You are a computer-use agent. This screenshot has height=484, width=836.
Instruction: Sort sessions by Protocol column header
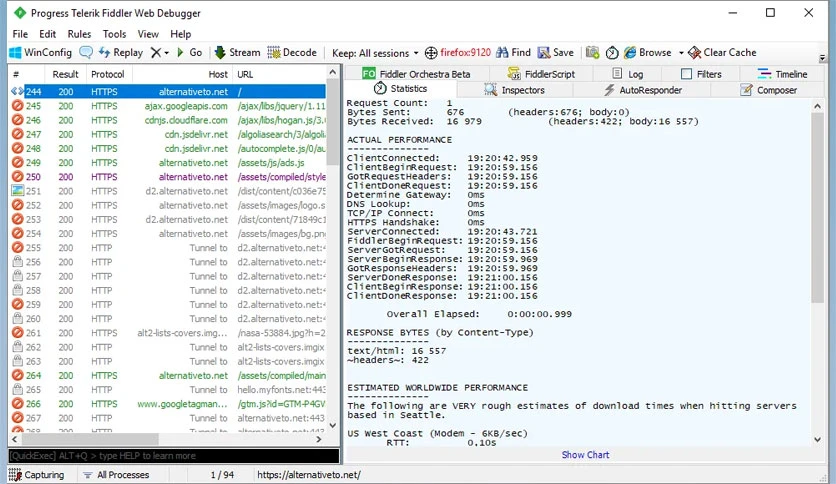[108, 75]
